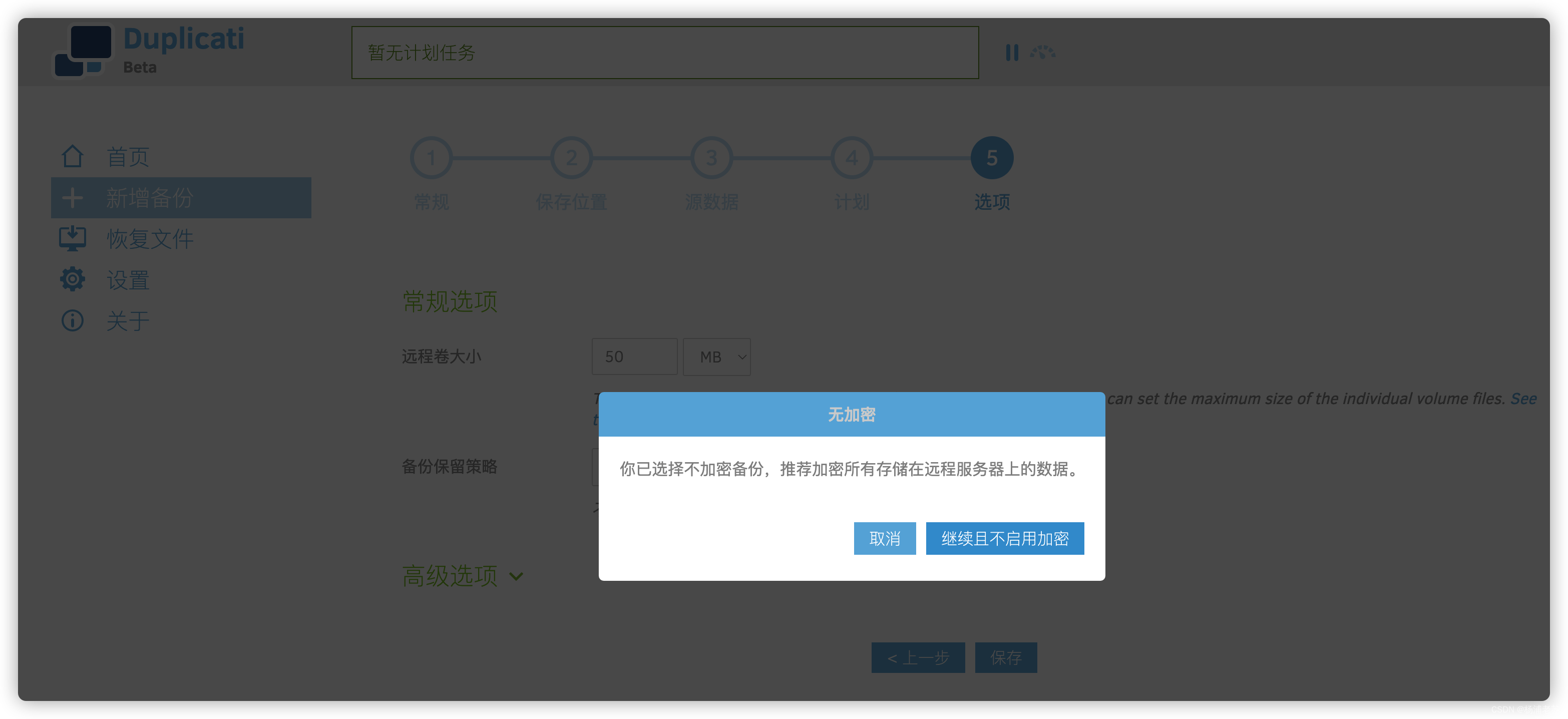Image resolution: width=1568 pixels, height=719 pixels.
Task: Click the 保存 save button
Action: 1006,657
